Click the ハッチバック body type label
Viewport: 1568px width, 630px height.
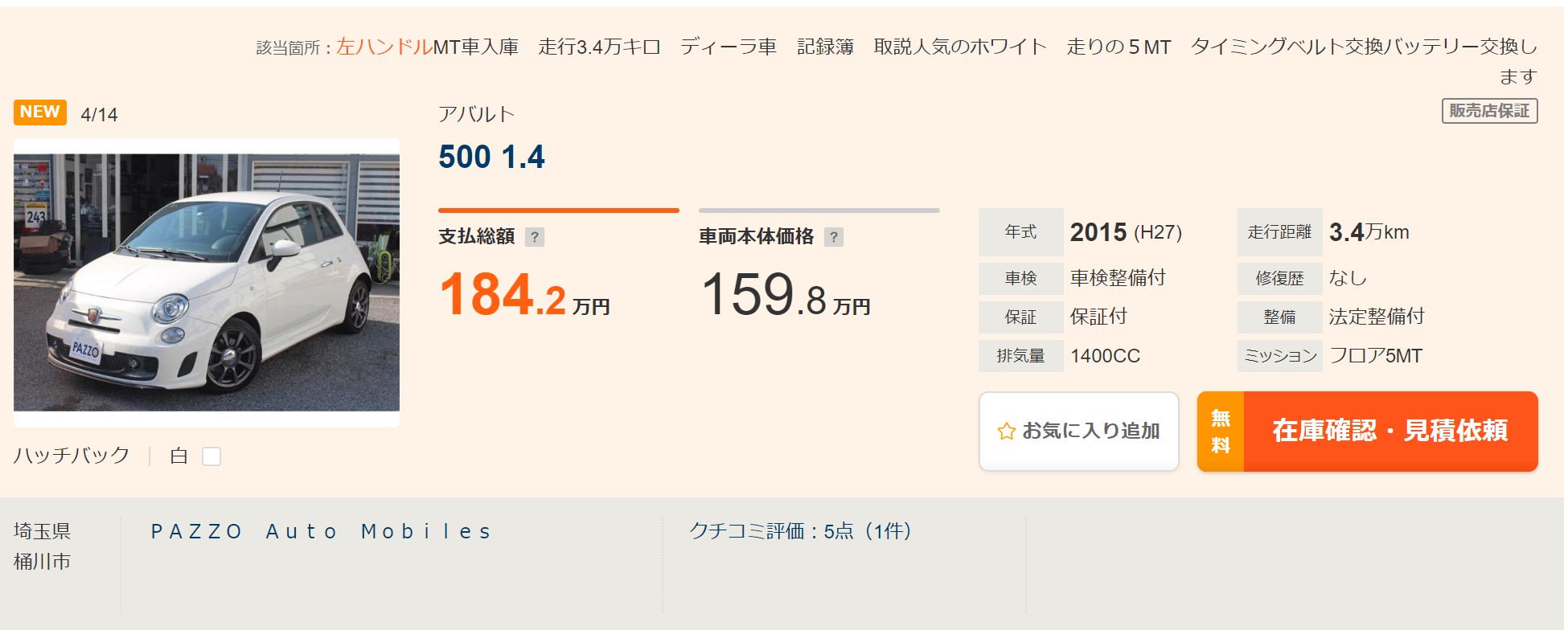72,456
